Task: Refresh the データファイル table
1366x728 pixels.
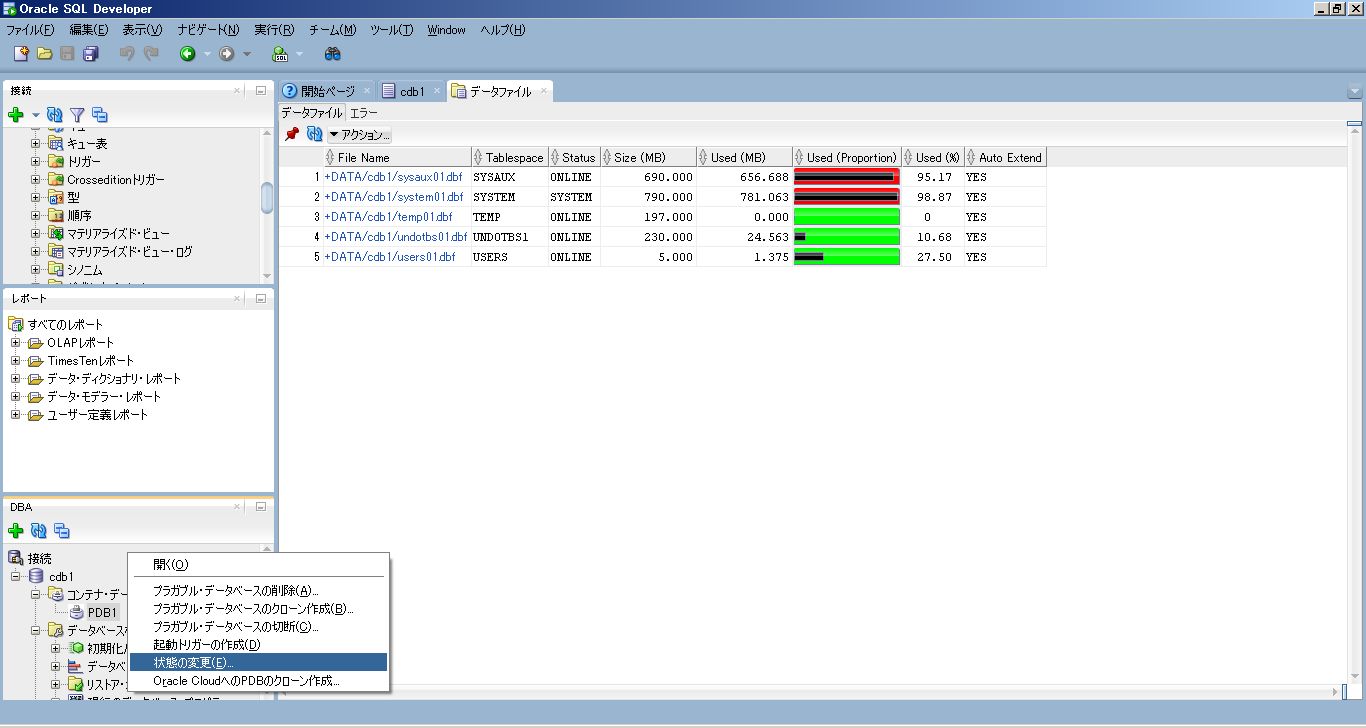Action: click(x=314, y=134)
